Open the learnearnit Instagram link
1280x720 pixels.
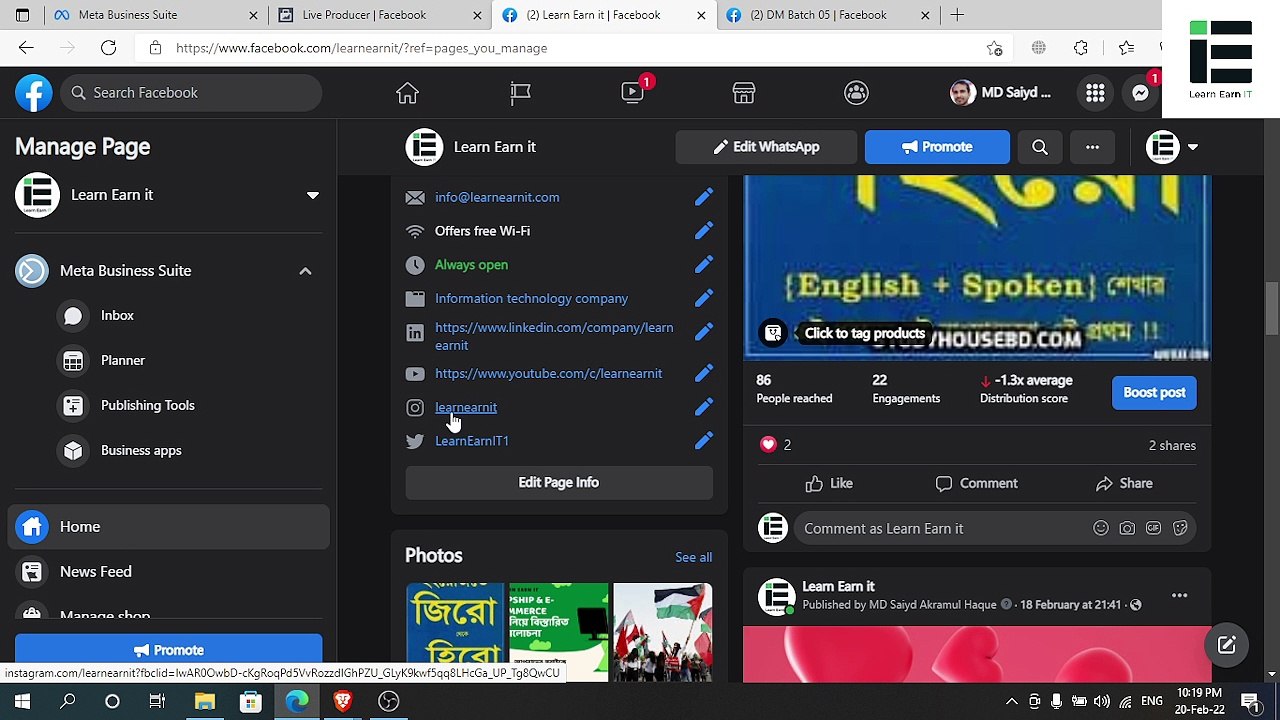(x=466, y=407)
